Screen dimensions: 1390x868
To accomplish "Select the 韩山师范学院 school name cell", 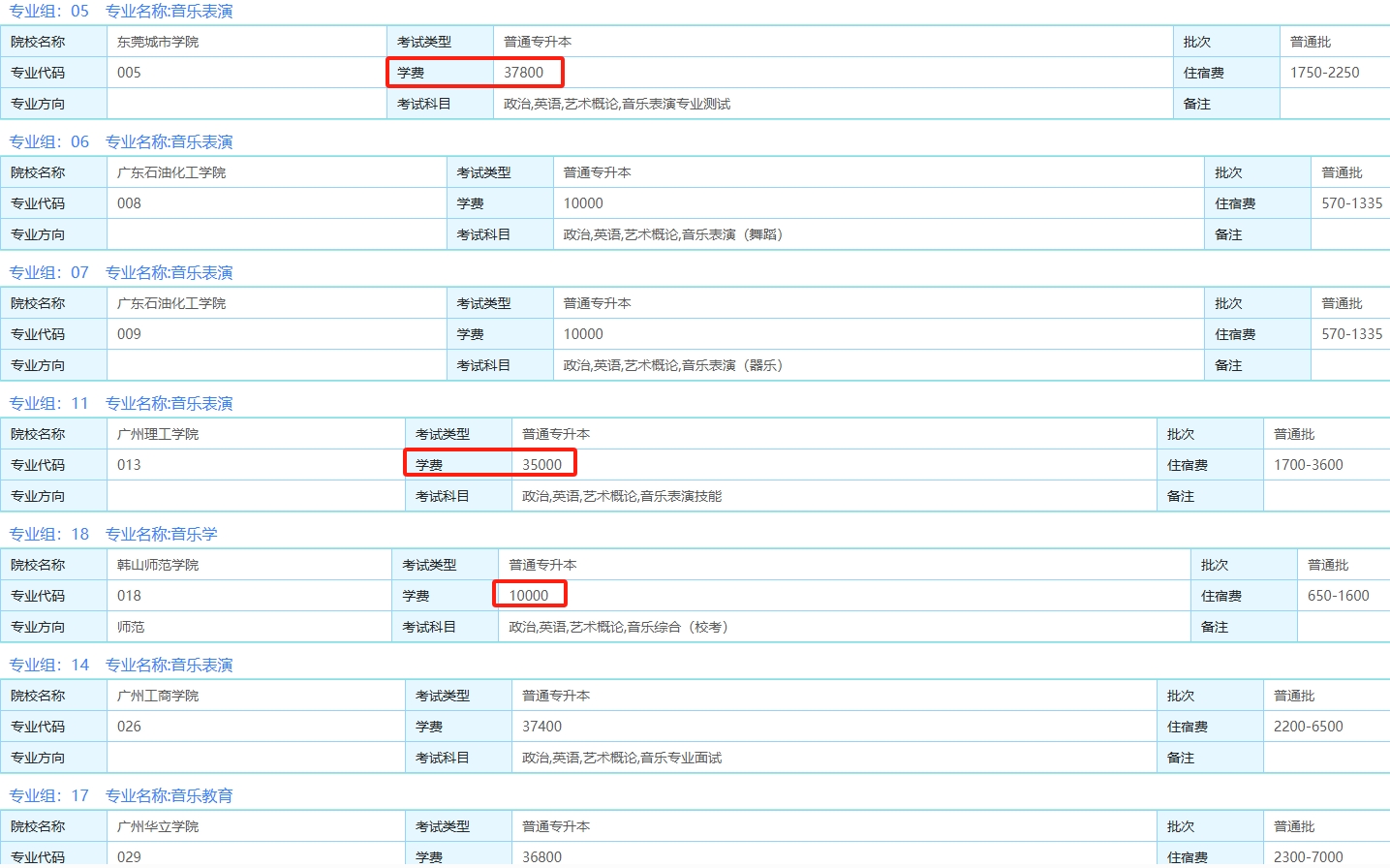I will point(158,565).
